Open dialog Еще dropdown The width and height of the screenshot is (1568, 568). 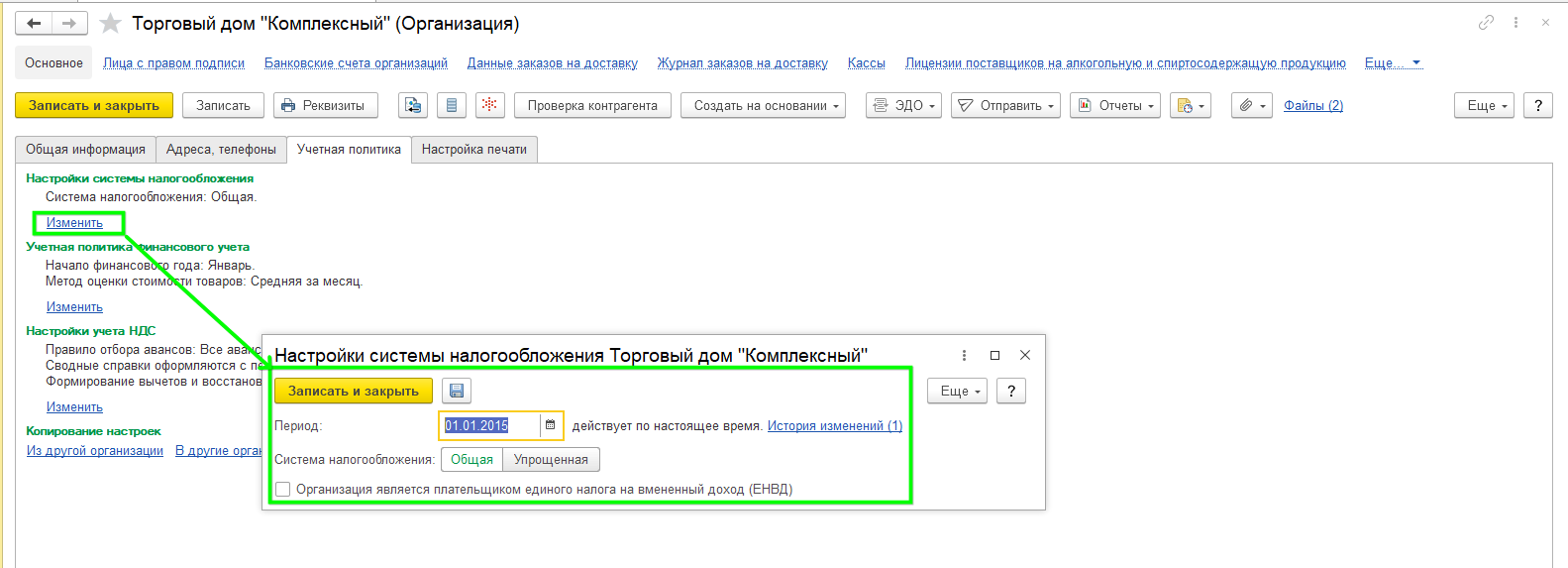(957, 391)
